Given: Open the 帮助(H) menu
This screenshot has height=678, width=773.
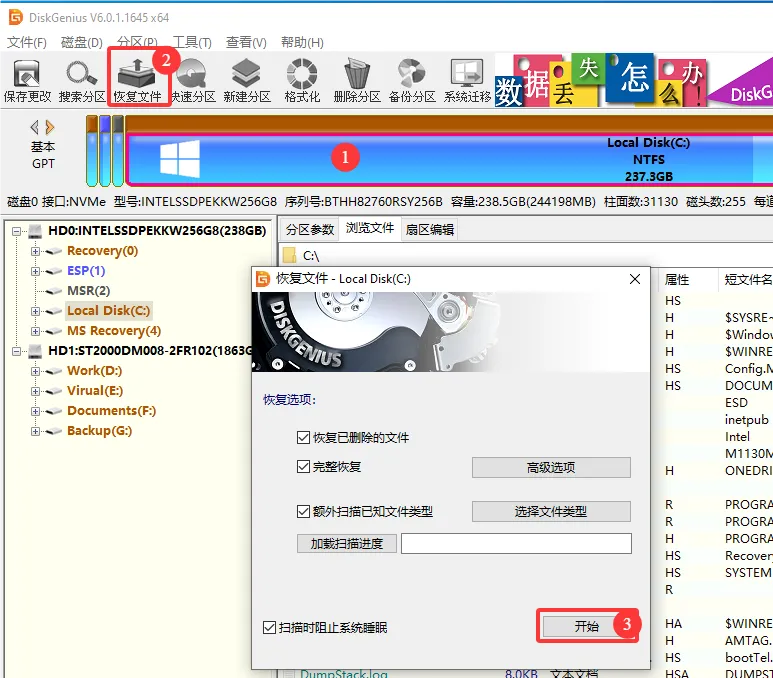Looking at the screenshot, I should [302, 42].
